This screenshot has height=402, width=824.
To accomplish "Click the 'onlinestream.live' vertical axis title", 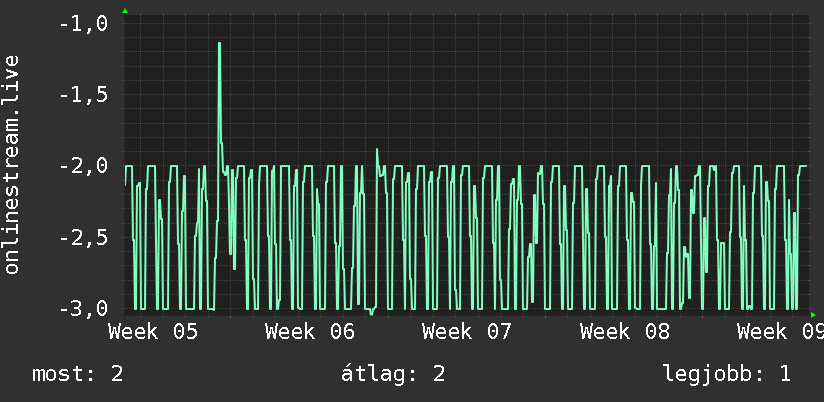I will click(x=12, y=164).
